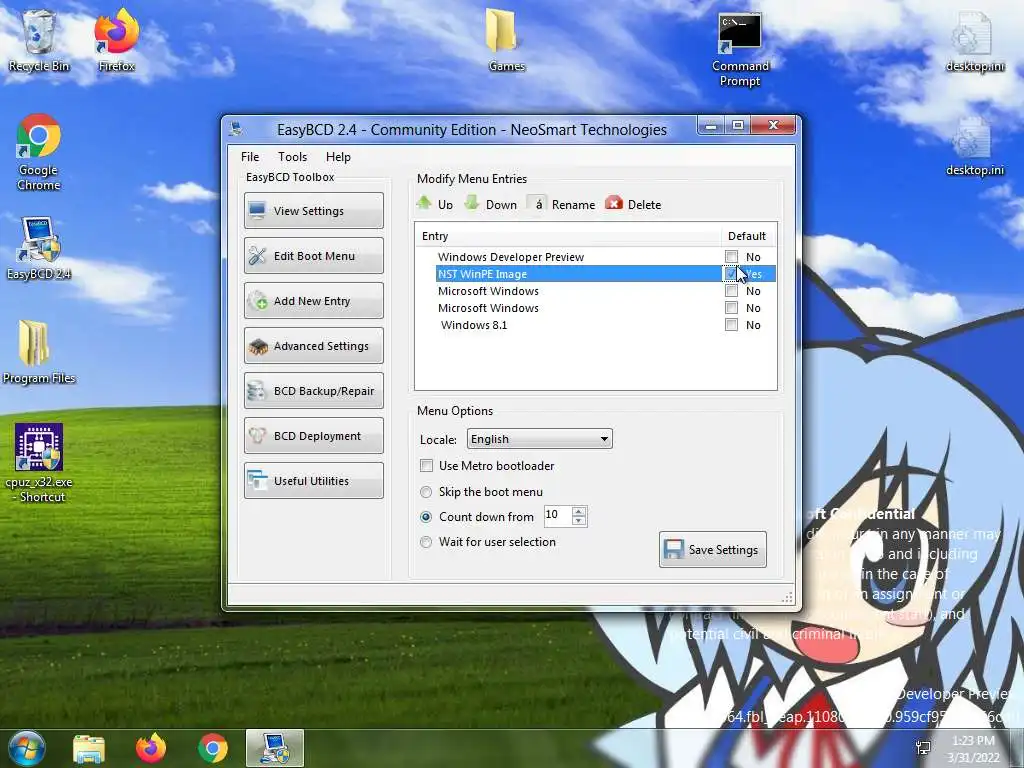Image resolution: width=1024 pixels, height=768 pixels.
Task: Check default box for Windows Developer Preview
Action: (x=731, y=257)
